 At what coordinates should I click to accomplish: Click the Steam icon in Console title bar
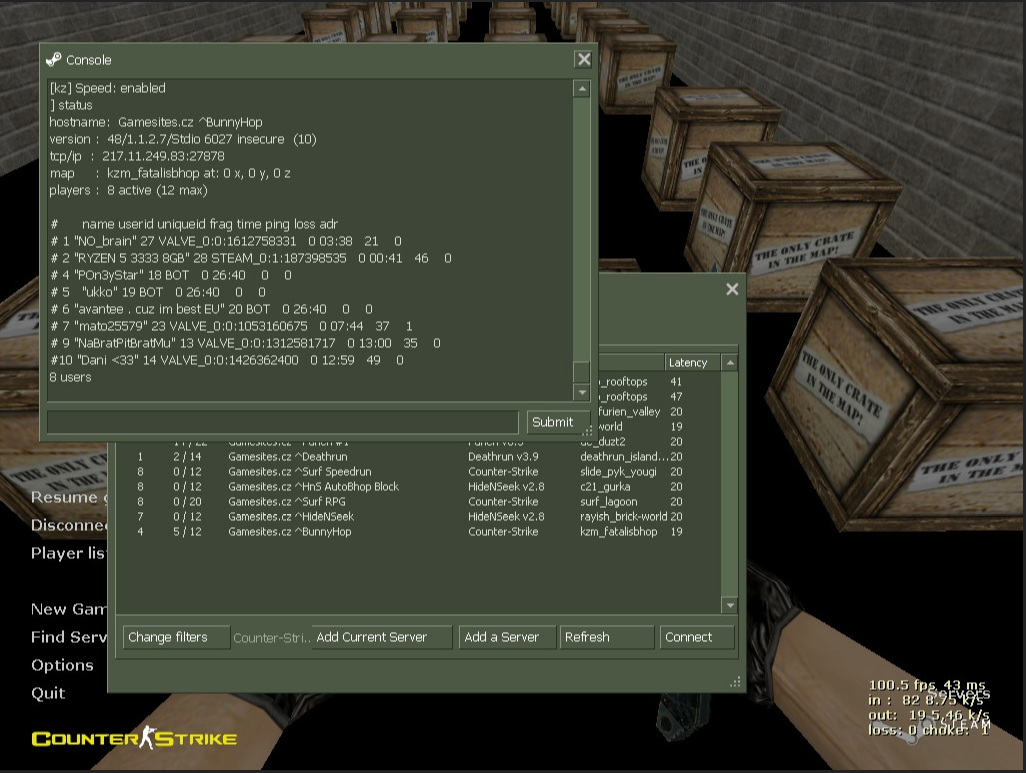(x=54, y=60)
